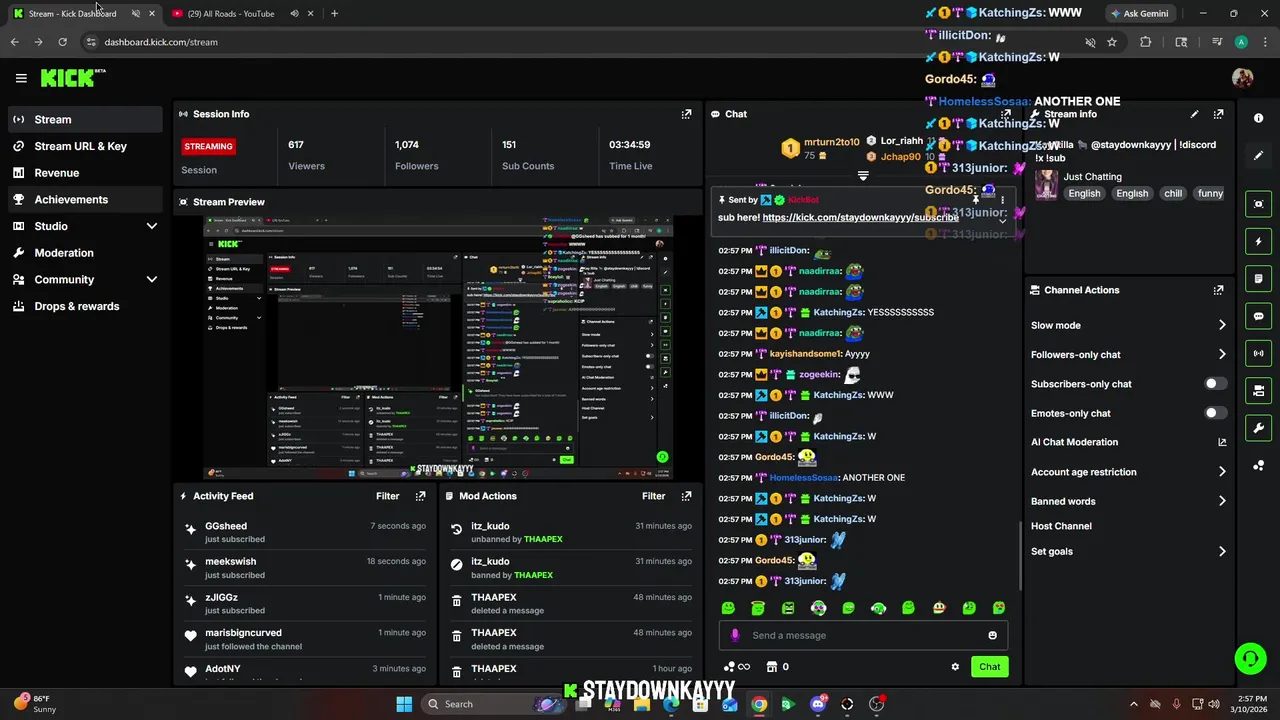1280x720 pixels.
Task: Click GGsheed in the Activity Feed
Action: coord(226,526)
